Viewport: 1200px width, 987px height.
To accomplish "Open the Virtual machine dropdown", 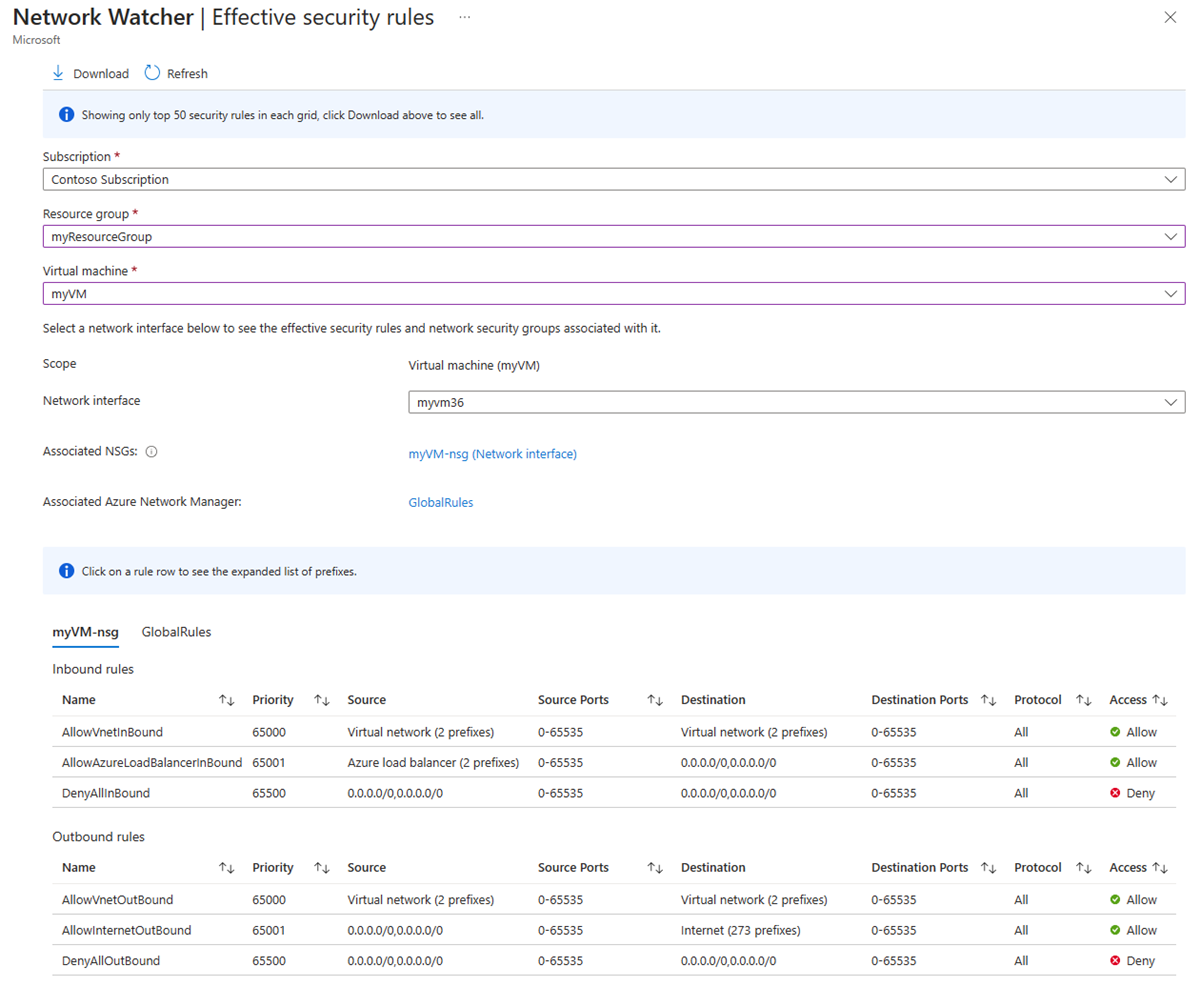I will tap(1172, 294).
